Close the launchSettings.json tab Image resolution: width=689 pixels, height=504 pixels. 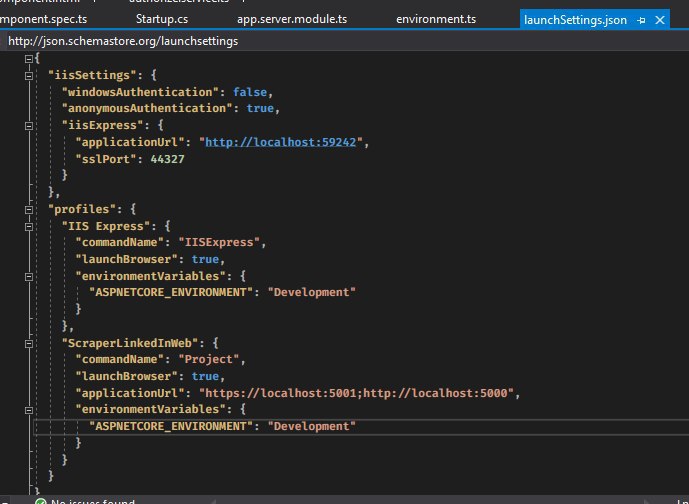tap(660, 20)
